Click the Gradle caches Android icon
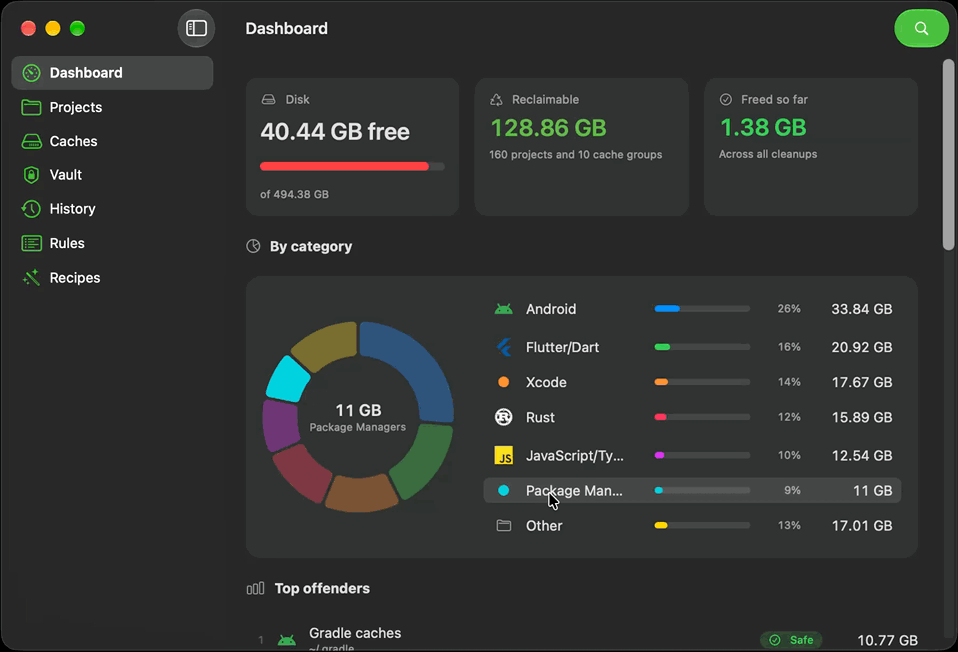 click(x=287, y=640)
